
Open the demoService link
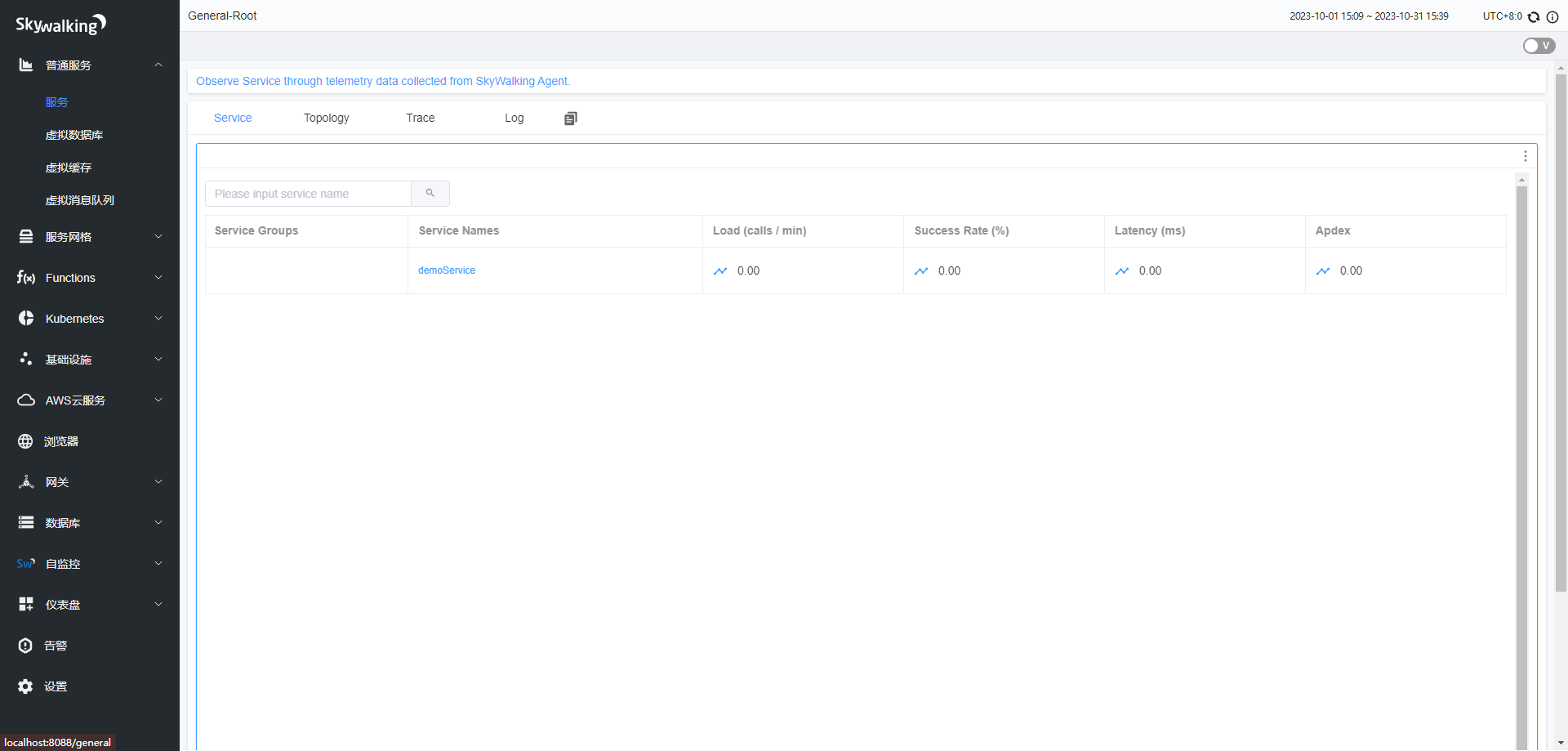(447, 270)
